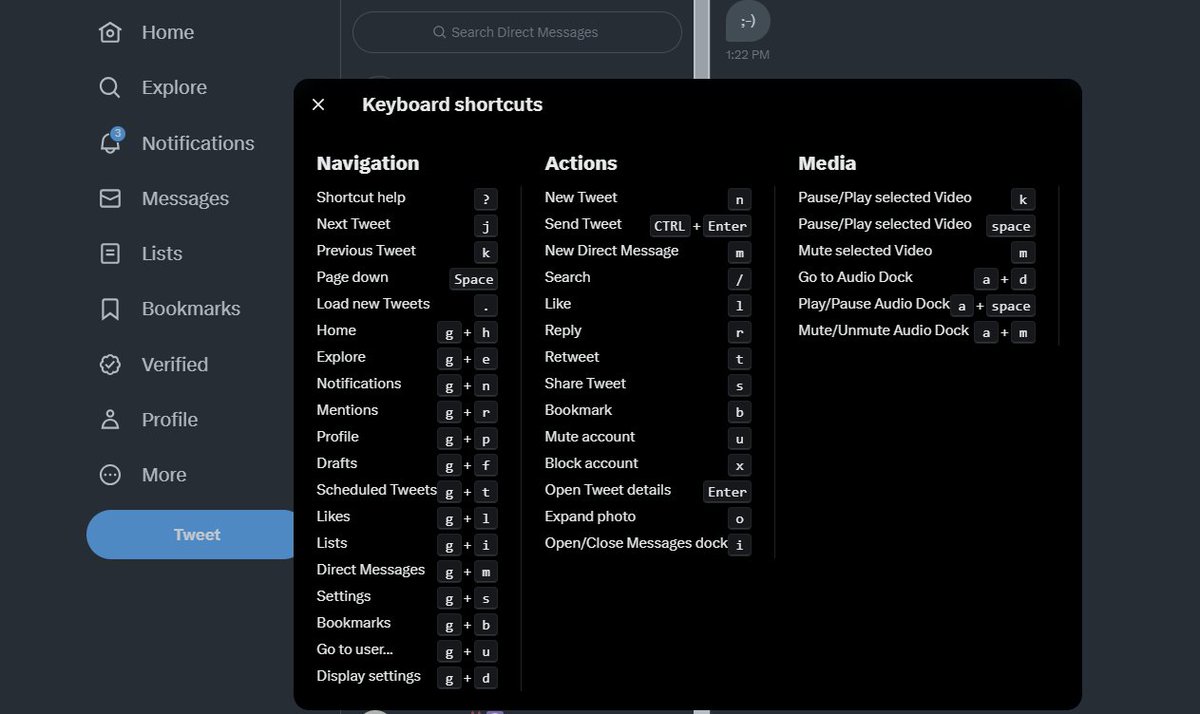Click the 'Mentions' shortcut label
The width and height of the screenshot is (1200, 714).
[x=347, y=410]
